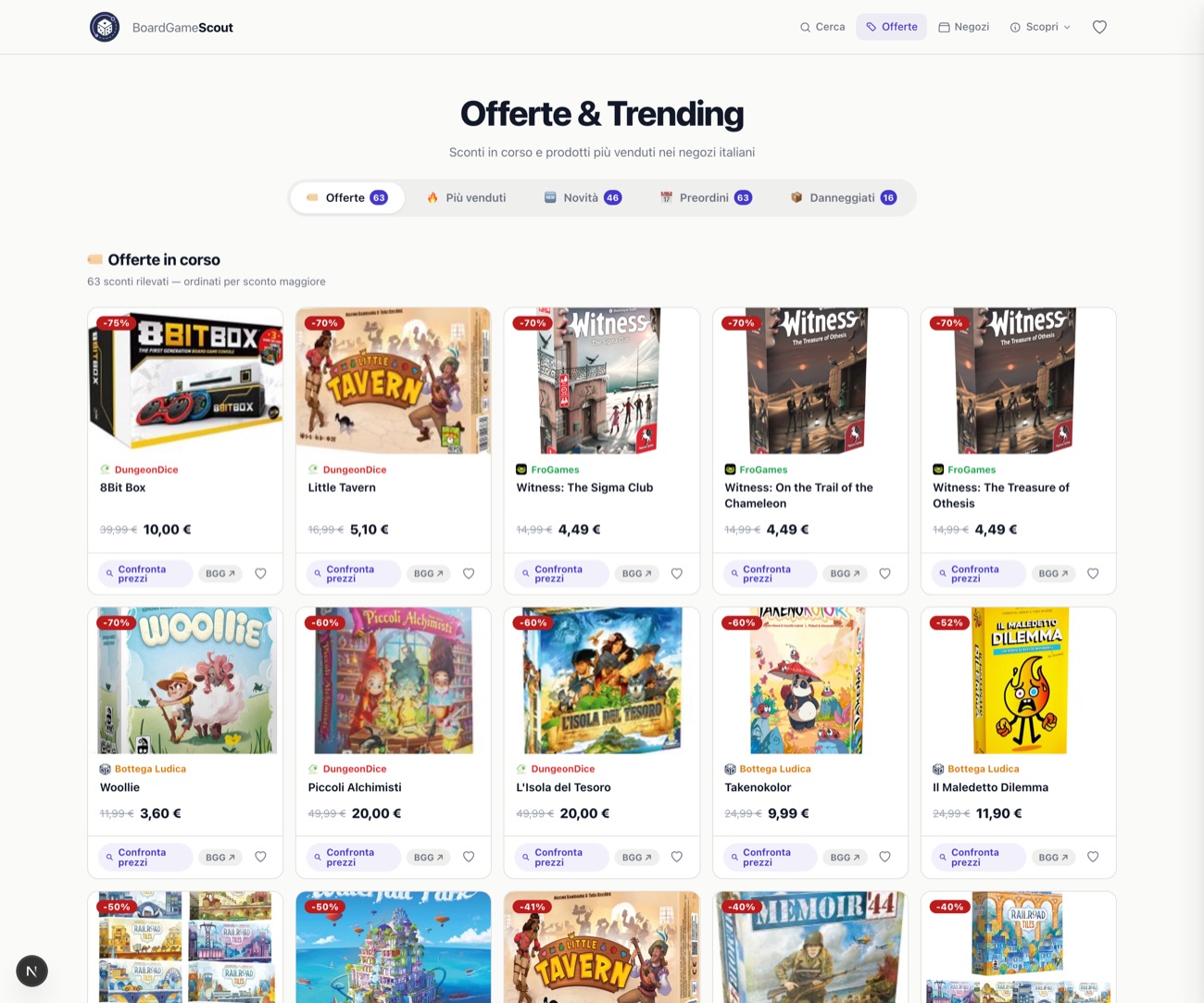Click the -75% discount badge on 8Bit Box
1204x1003 pixels.
coord(116,323)
